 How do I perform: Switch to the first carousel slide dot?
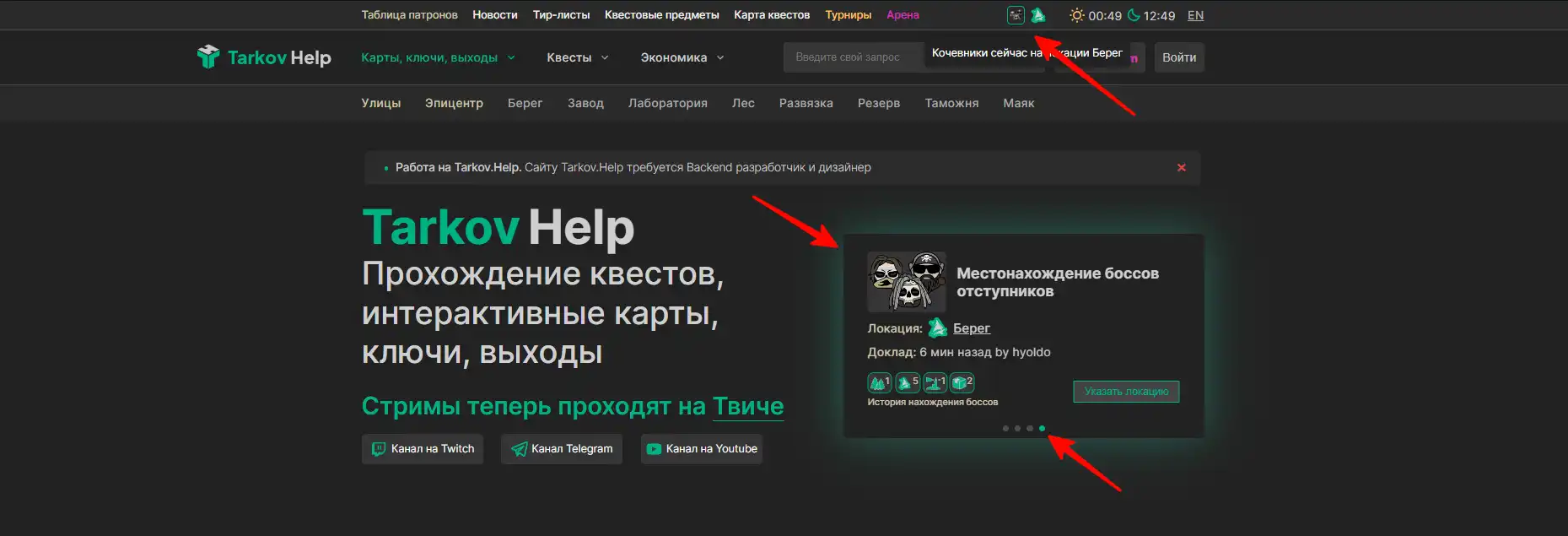[1005, 429]
